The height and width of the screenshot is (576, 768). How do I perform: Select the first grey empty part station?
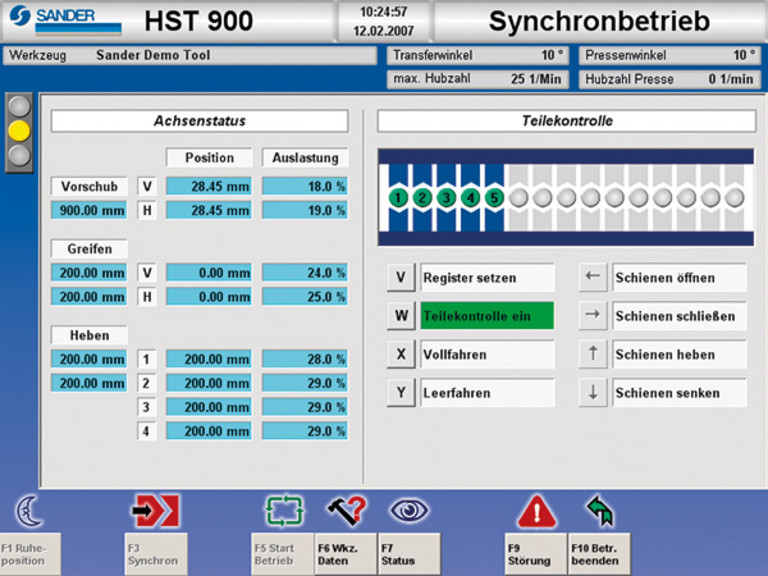point(518,198)
